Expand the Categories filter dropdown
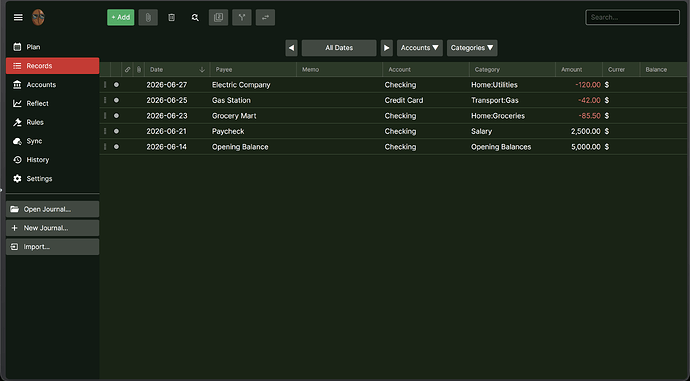Image resolution: width=690 pixels, height=381 pixels. click(x=472, y=48)
